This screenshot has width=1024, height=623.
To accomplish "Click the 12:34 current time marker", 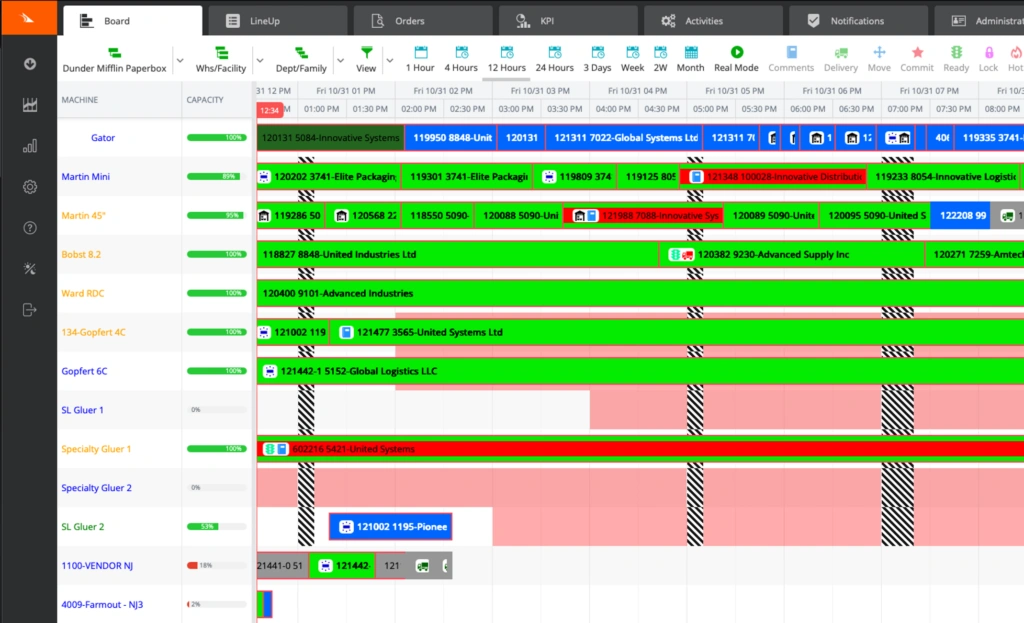I will pyautogui.click(x=269, y=110).
